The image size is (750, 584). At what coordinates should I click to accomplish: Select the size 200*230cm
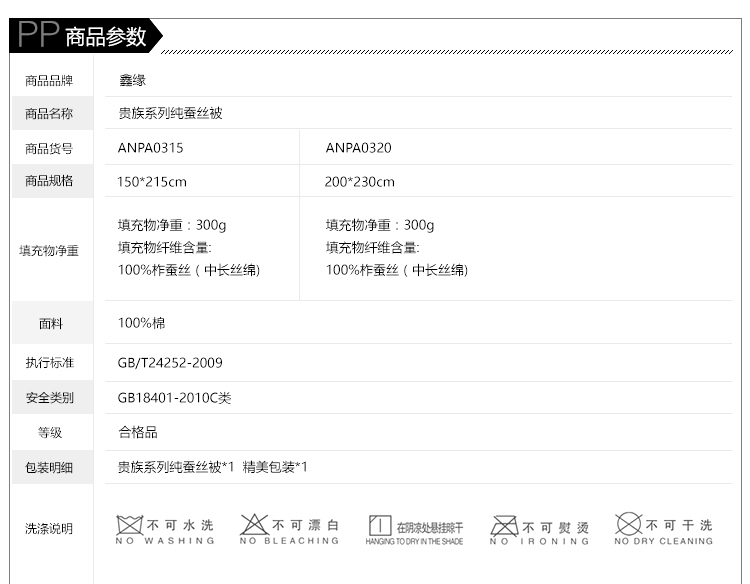[x=360, y=182]
